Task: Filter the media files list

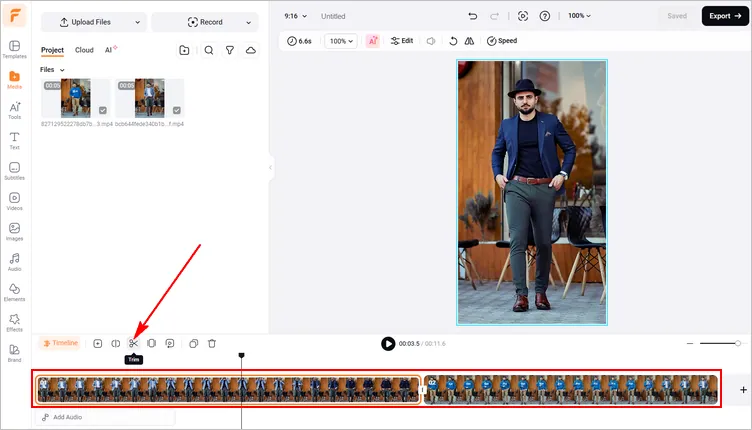Action: [230, 50]
